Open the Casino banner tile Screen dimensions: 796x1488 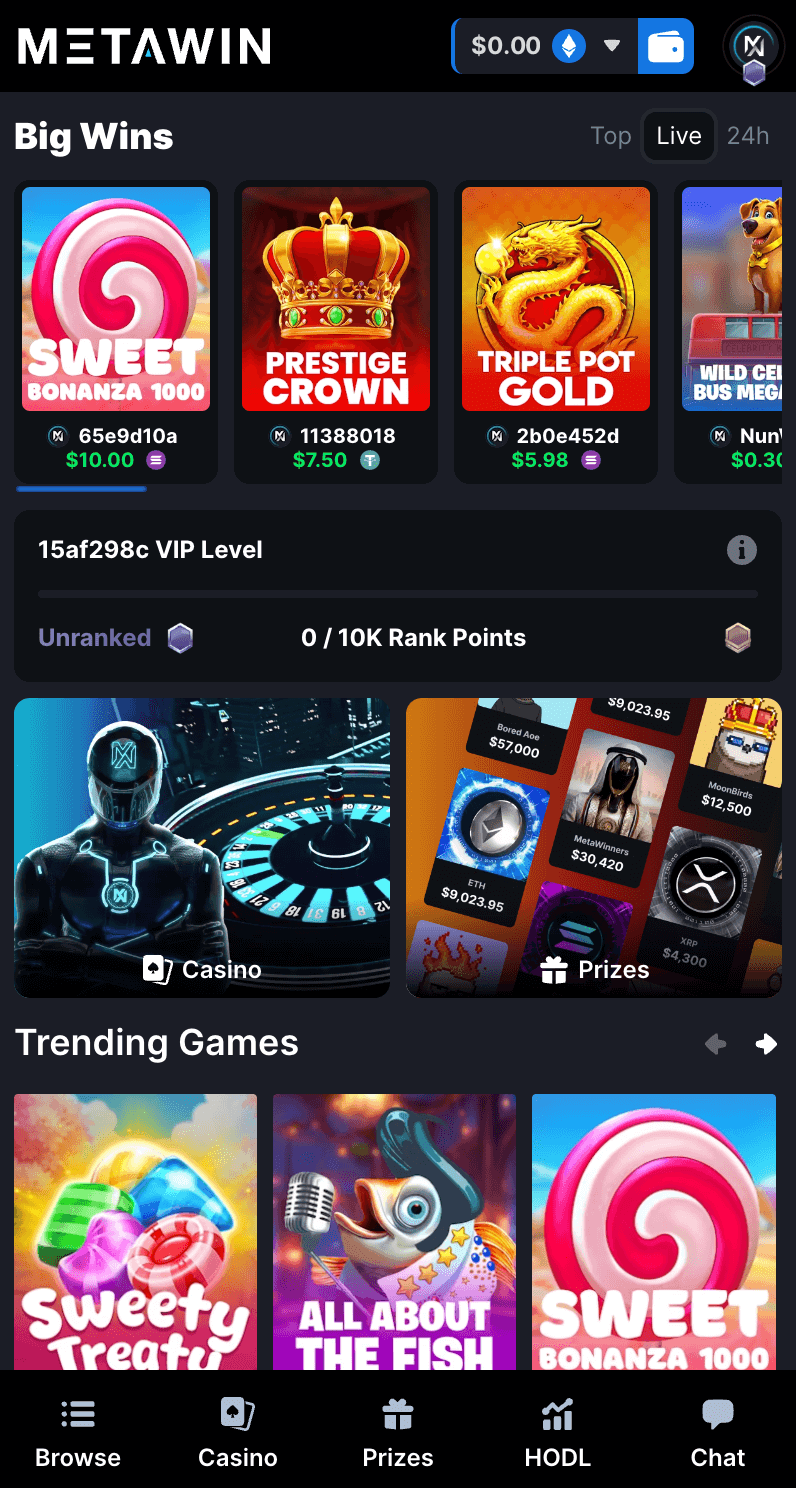202,847
